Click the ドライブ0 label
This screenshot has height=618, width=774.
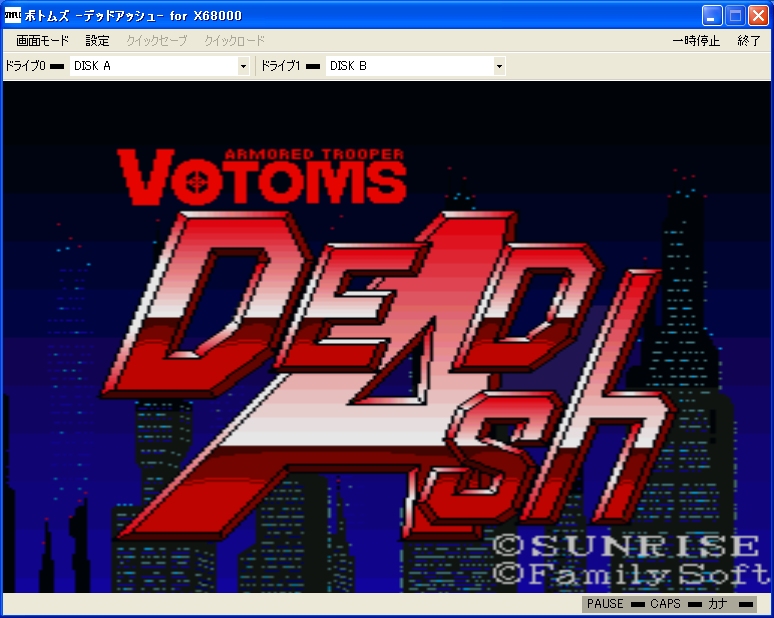click(26, 66)
